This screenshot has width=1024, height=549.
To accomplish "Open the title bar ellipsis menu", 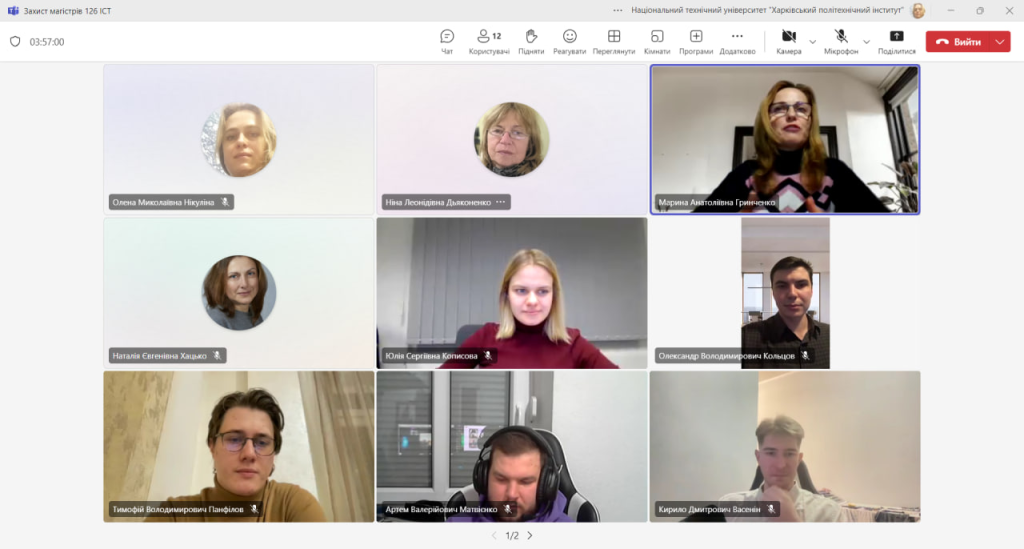I will click(618, 10).
